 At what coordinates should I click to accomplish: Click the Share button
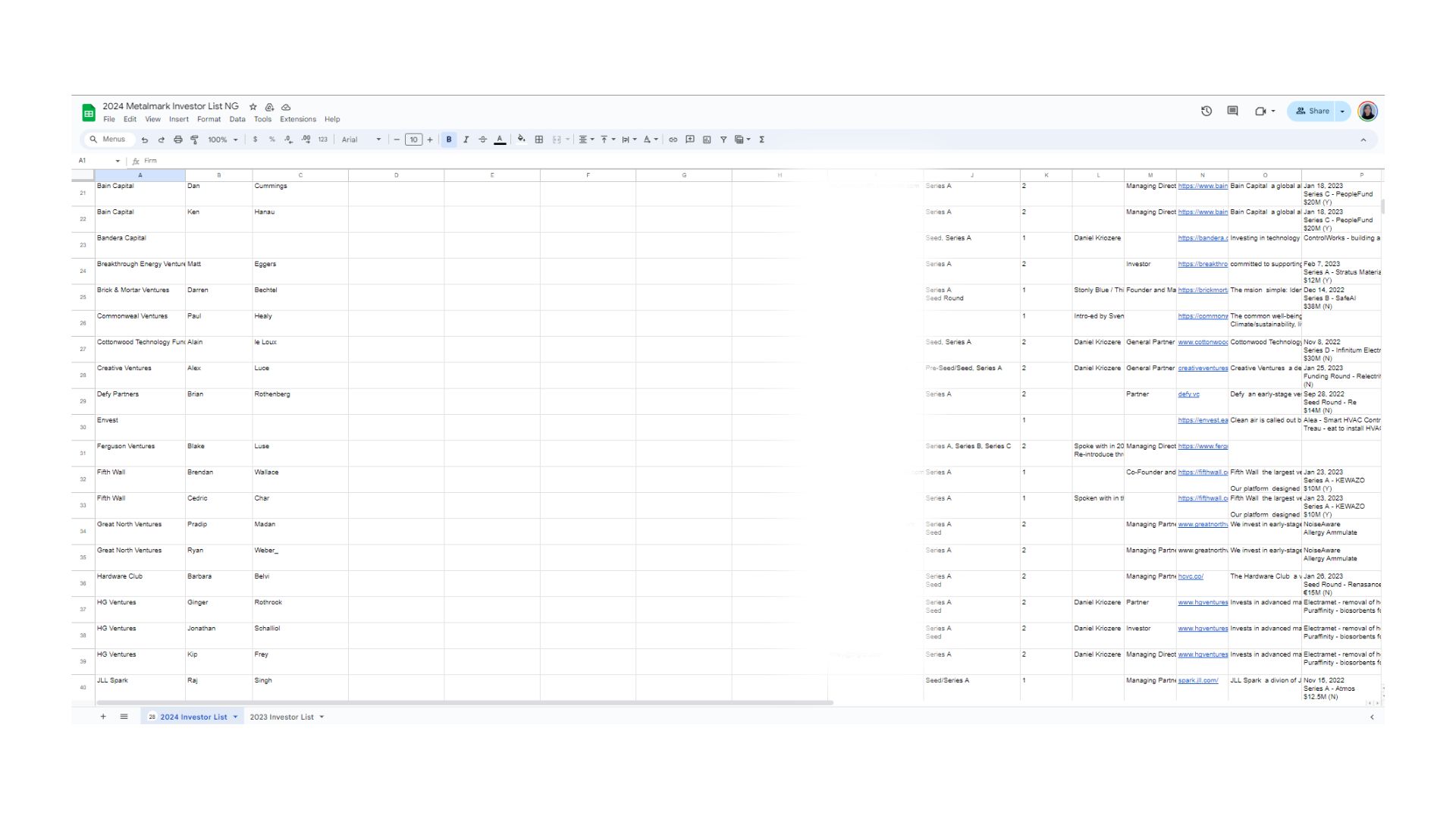pyautogui.click(x=1311, y=111)
